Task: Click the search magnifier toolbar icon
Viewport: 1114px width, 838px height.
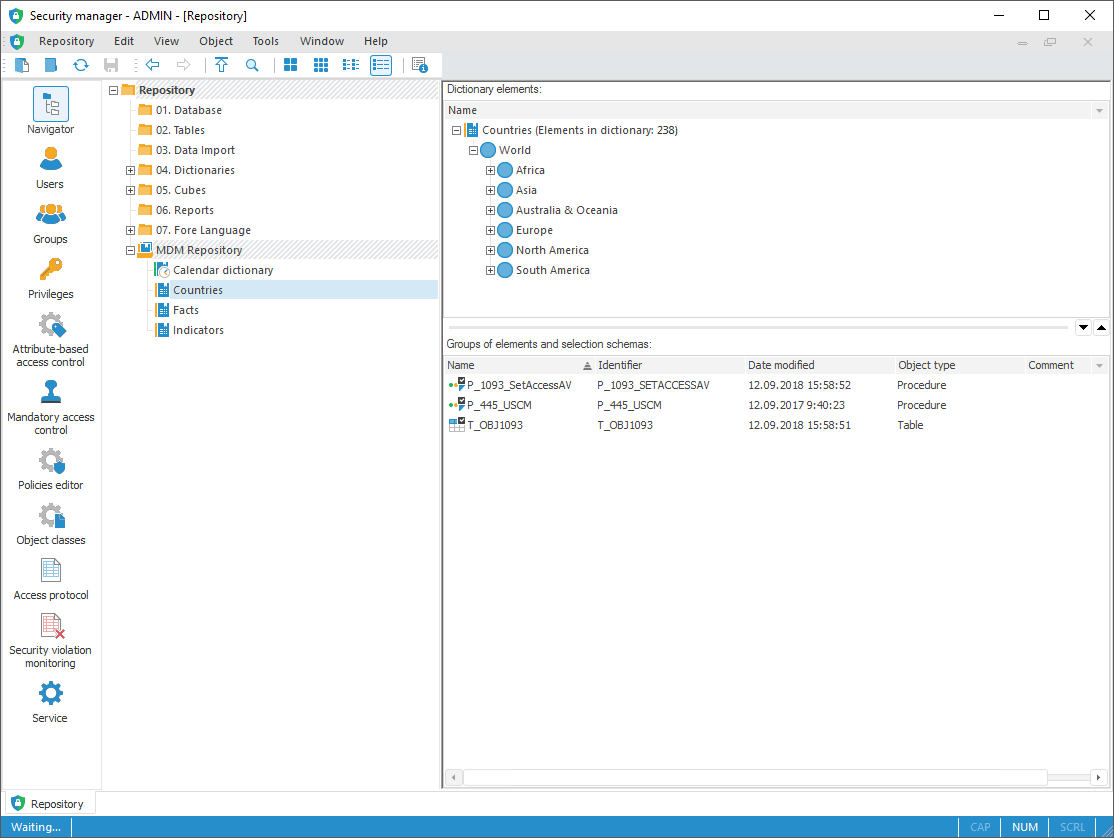Action: click(x=252, y=65)
